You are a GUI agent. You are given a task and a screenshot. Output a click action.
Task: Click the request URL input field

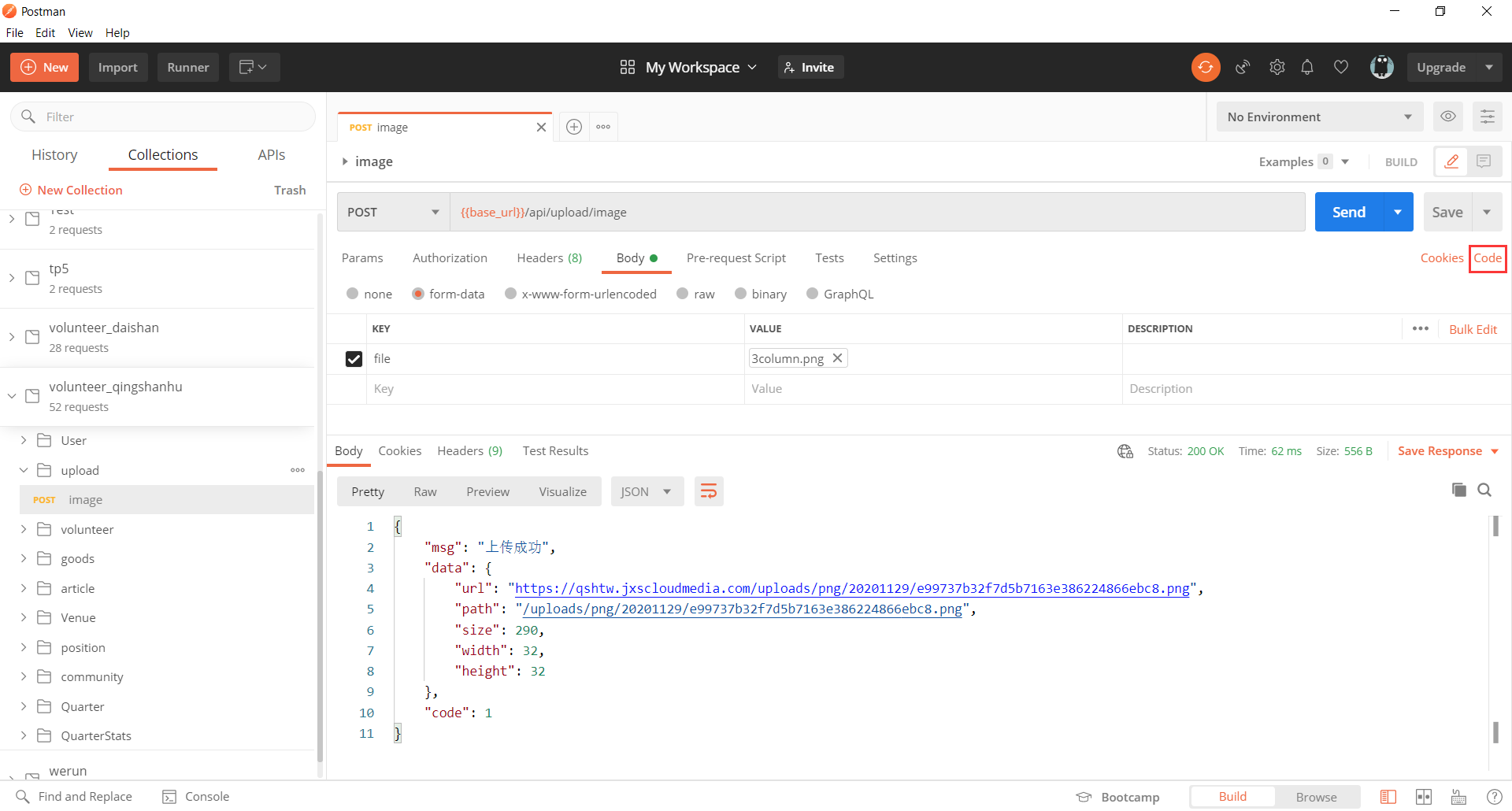pos(874,213)
